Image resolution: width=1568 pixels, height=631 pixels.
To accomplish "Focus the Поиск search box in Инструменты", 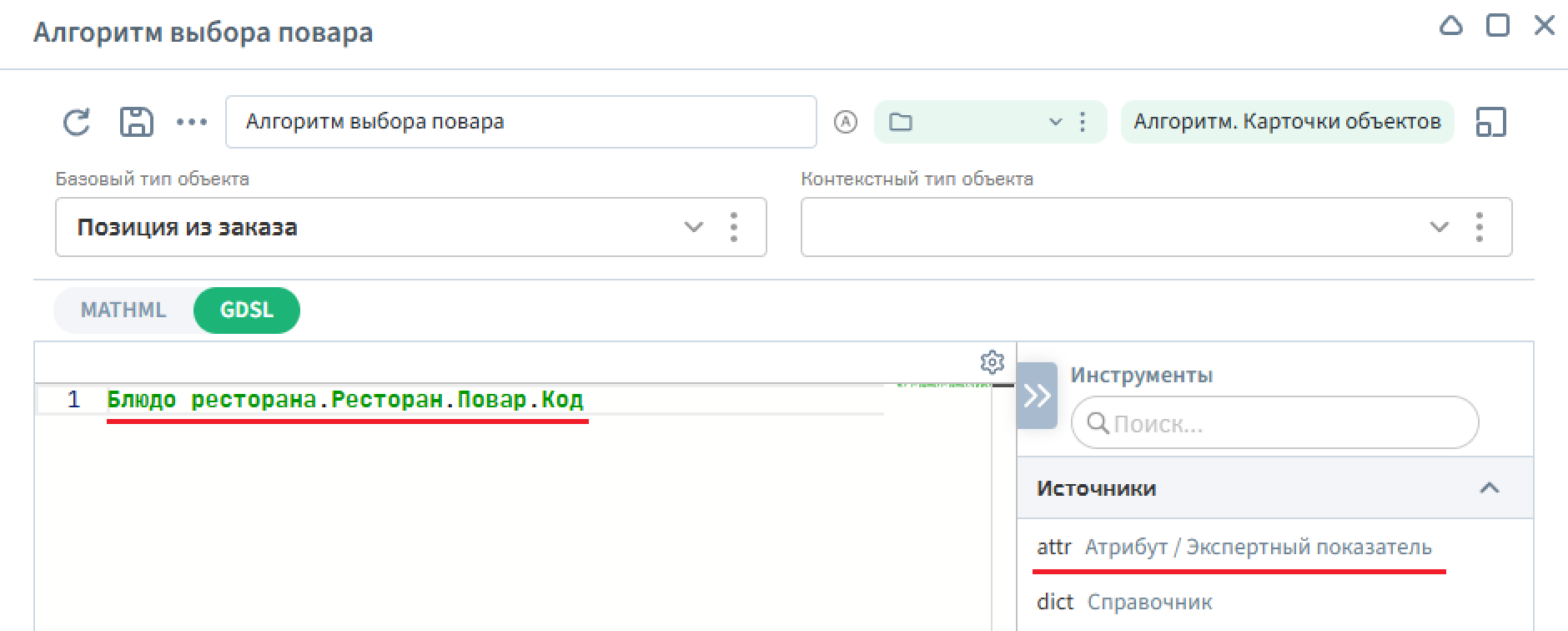I will (x=1284, y=424).
